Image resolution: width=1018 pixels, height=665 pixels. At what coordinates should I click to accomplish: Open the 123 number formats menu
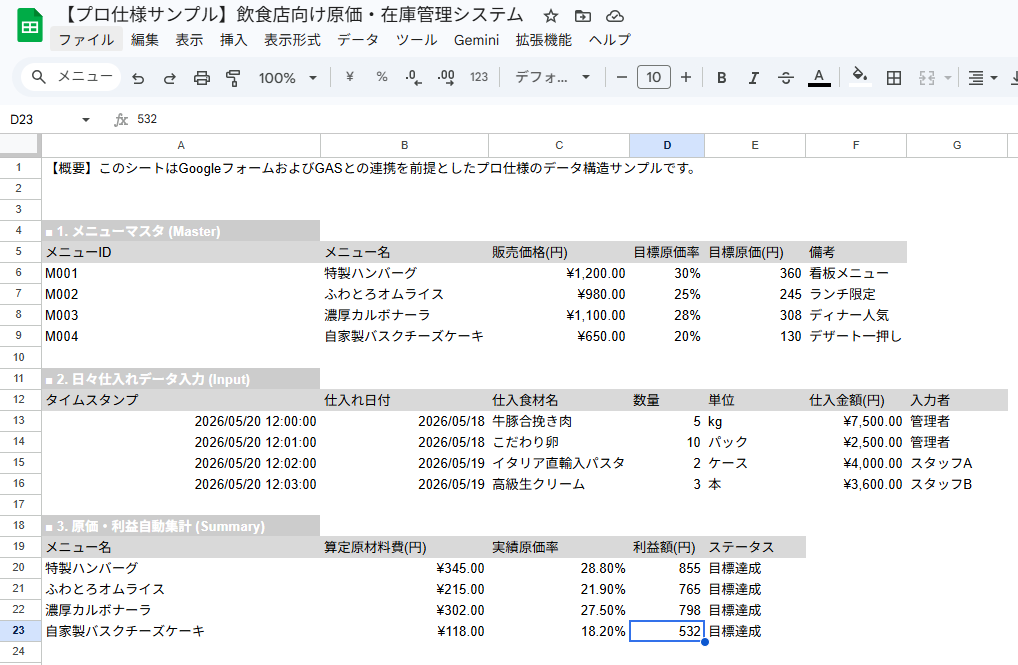pos(478,77)
